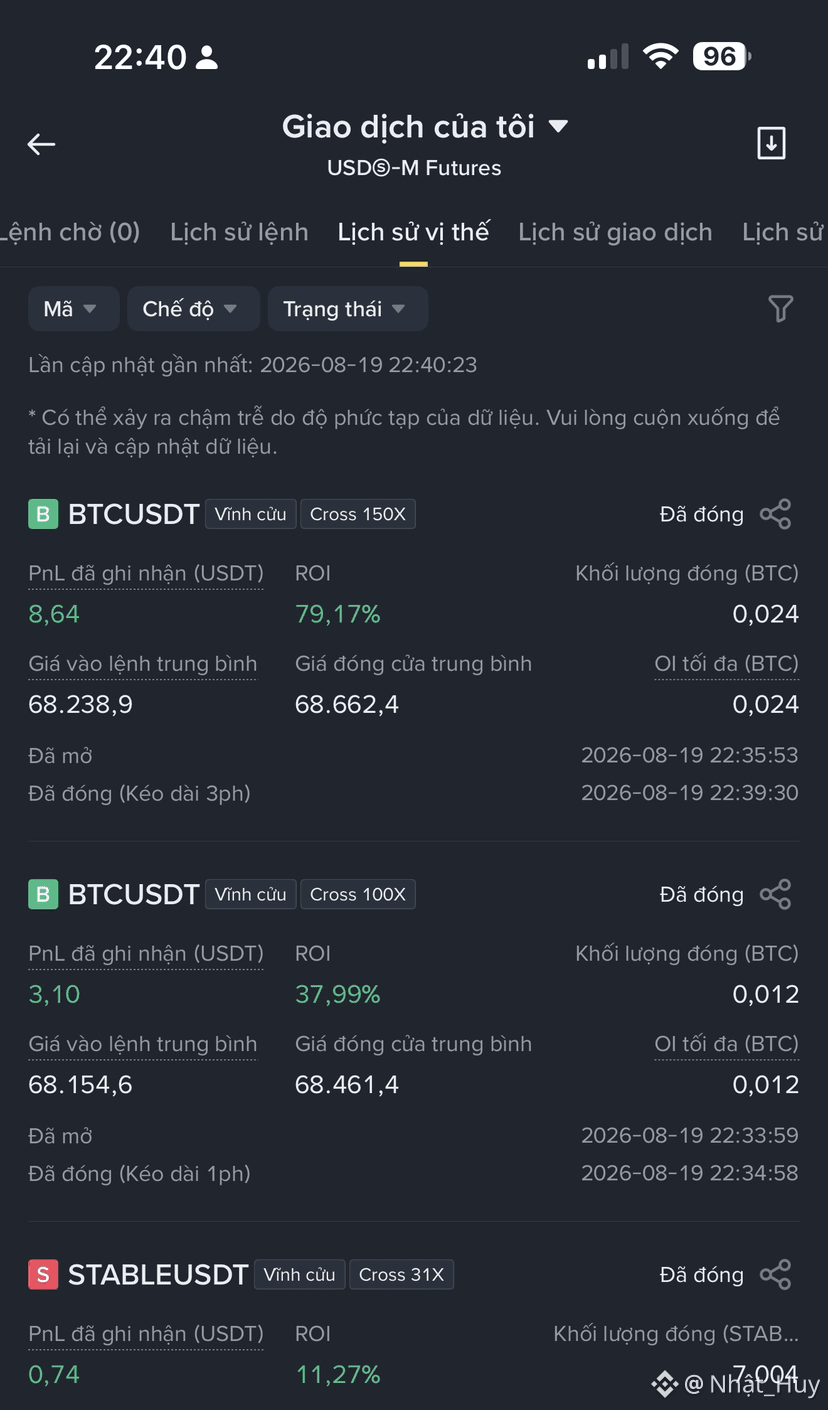Open the Chế độ dropdown
This screenshot has width=828, height=1410.
coord(193,309)
